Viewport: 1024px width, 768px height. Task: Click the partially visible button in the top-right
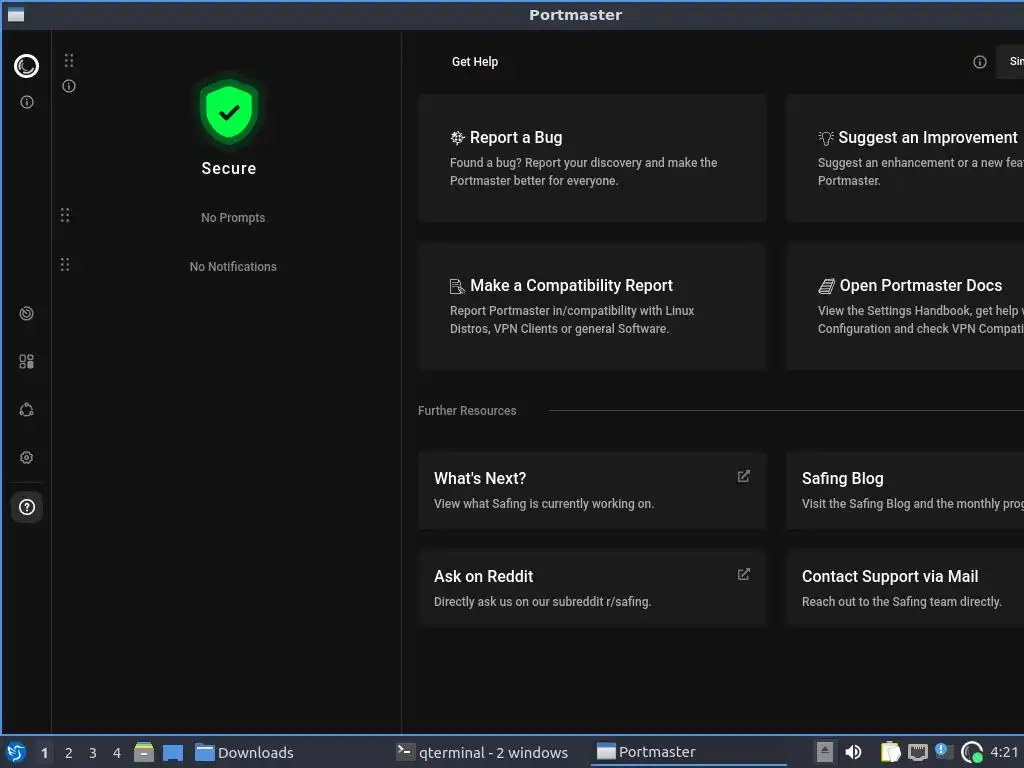[x=1010, y=62]
